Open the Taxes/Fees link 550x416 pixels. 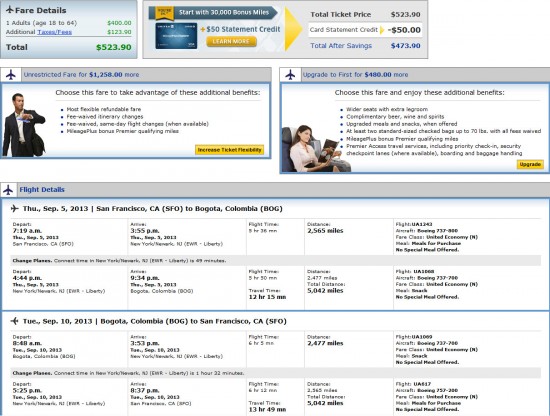pyautogui.click(x=54, y=32)
